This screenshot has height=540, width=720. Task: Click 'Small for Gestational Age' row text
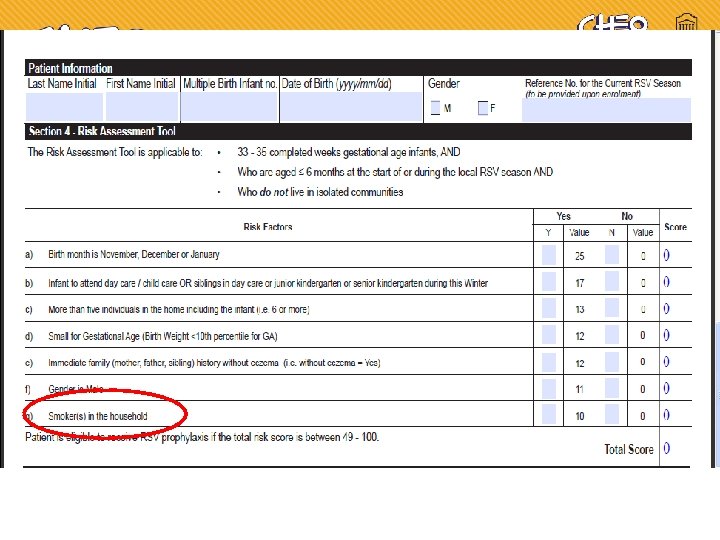tap(163, 336)
